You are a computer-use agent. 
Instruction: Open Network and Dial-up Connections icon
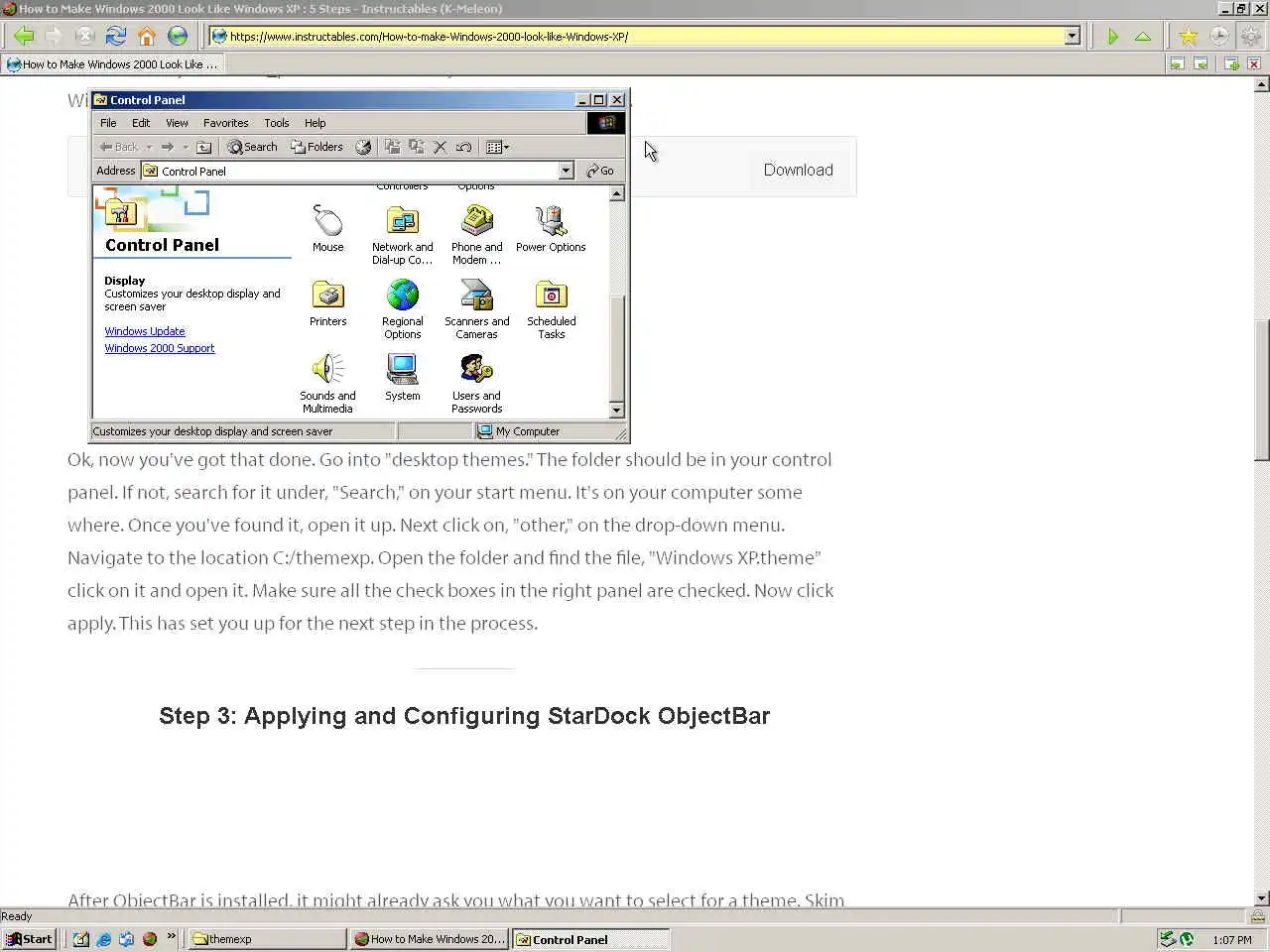(402, 235)
